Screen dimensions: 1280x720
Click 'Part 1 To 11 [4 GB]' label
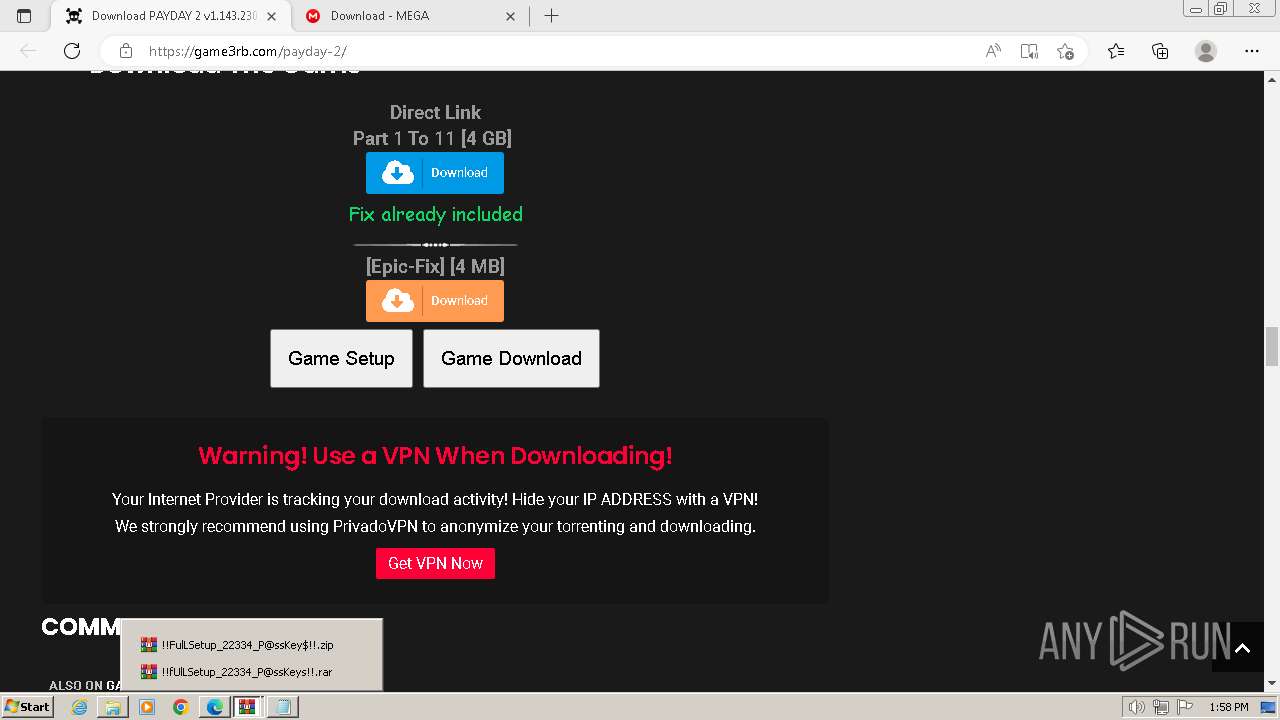pos(432,138)
